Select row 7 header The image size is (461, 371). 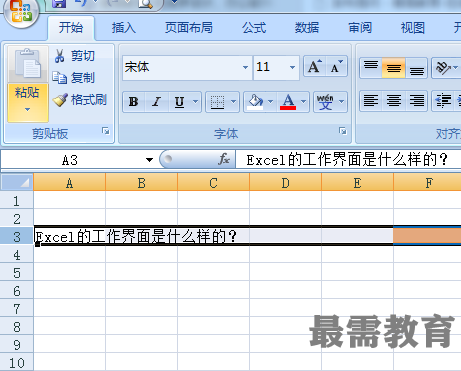point(17,308)
